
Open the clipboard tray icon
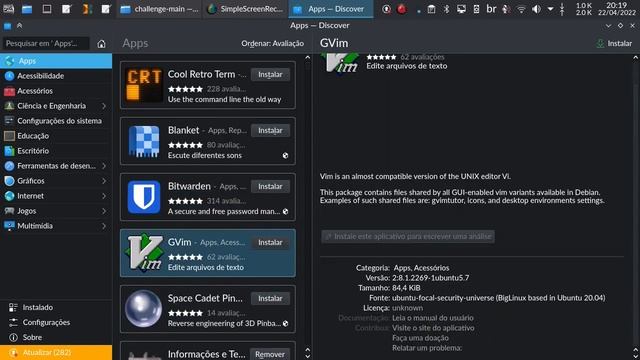(431, 9)
